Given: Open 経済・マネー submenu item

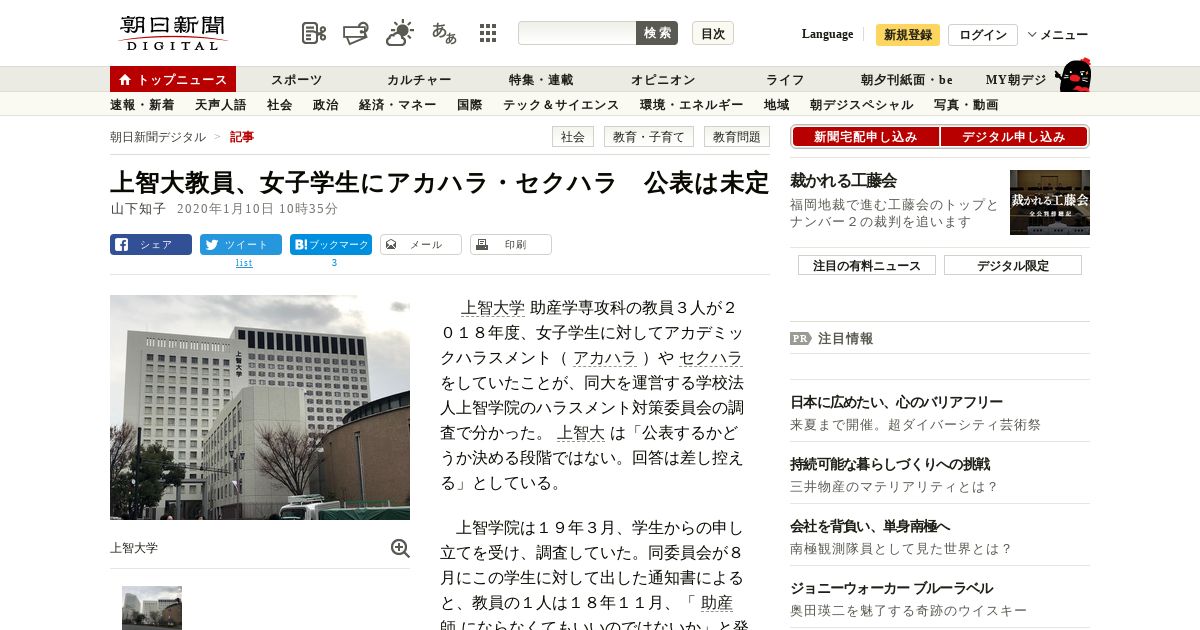Looking at the screenshot, I should pyautogui.click(x=397, y=105).
